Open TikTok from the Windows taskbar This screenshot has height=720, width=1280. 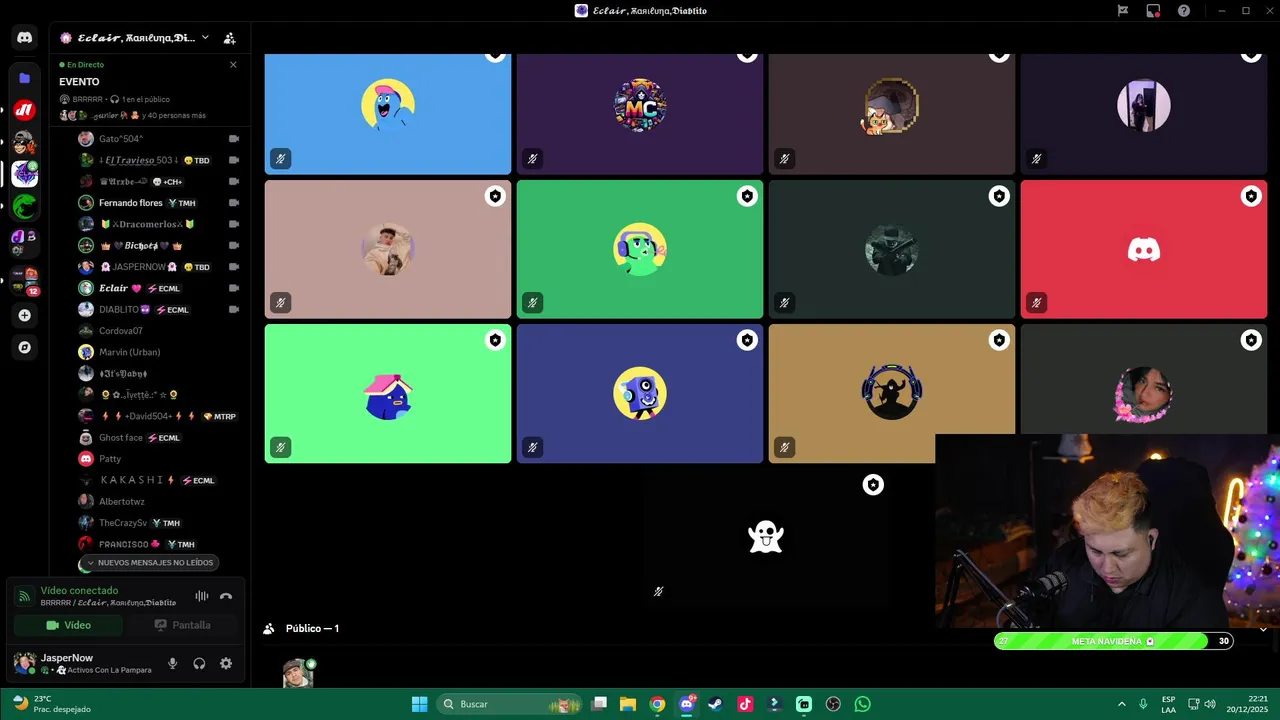(x=745, y=704)
